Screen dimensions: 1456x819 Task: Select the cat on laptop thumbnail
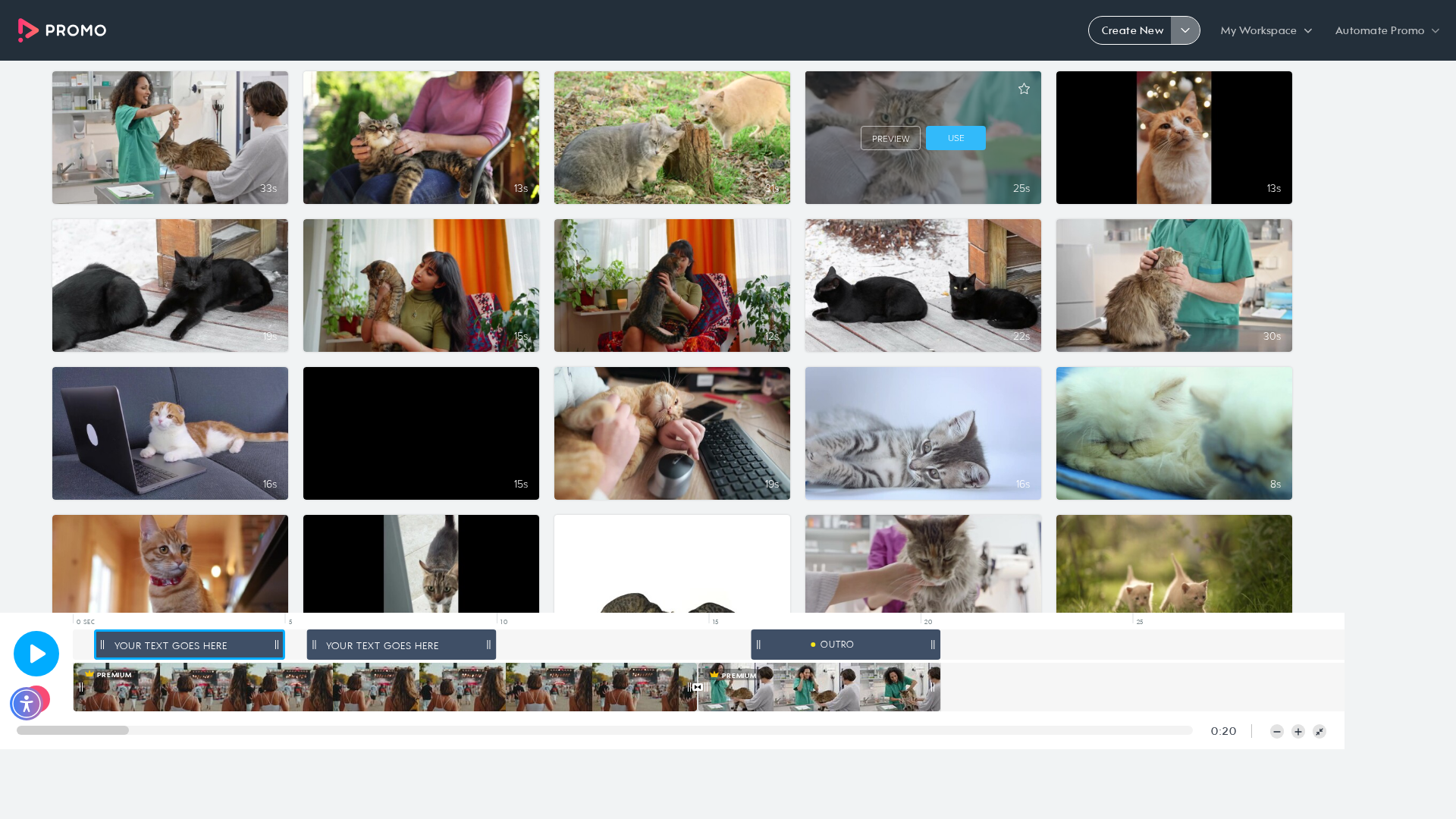pyautogui.click(x=170, y=434)
